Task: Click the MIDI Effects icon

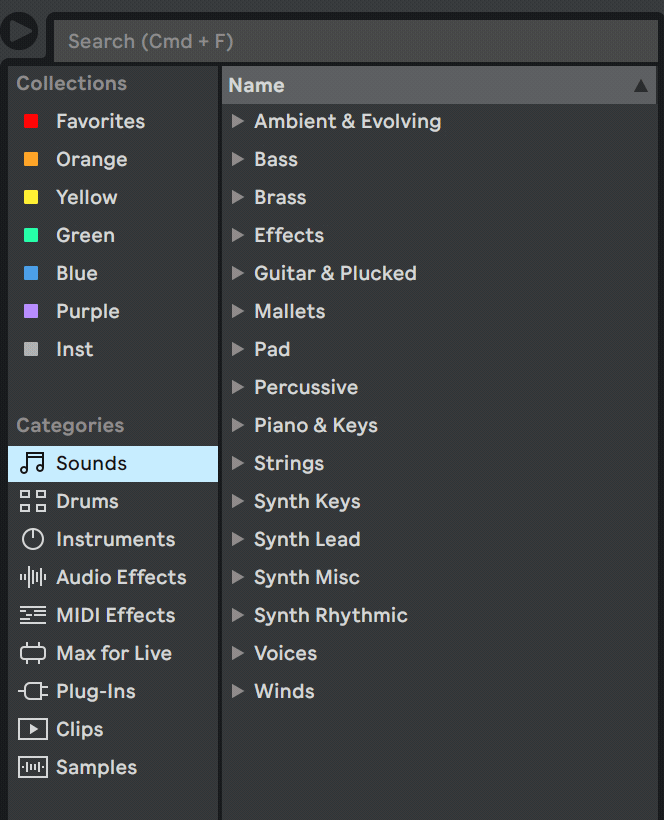Action: [32, 615]
